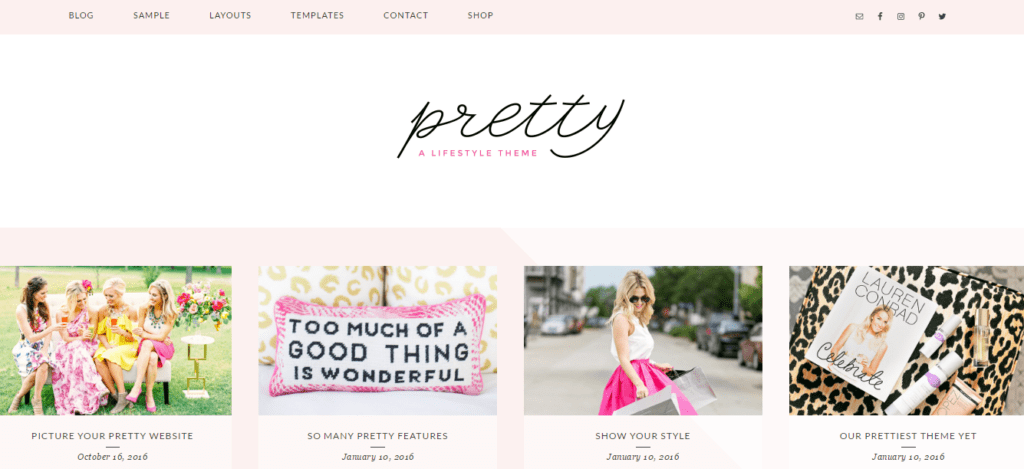Open the Layouts menu item
The image size is (1024, 469).
tap(230, 16)
